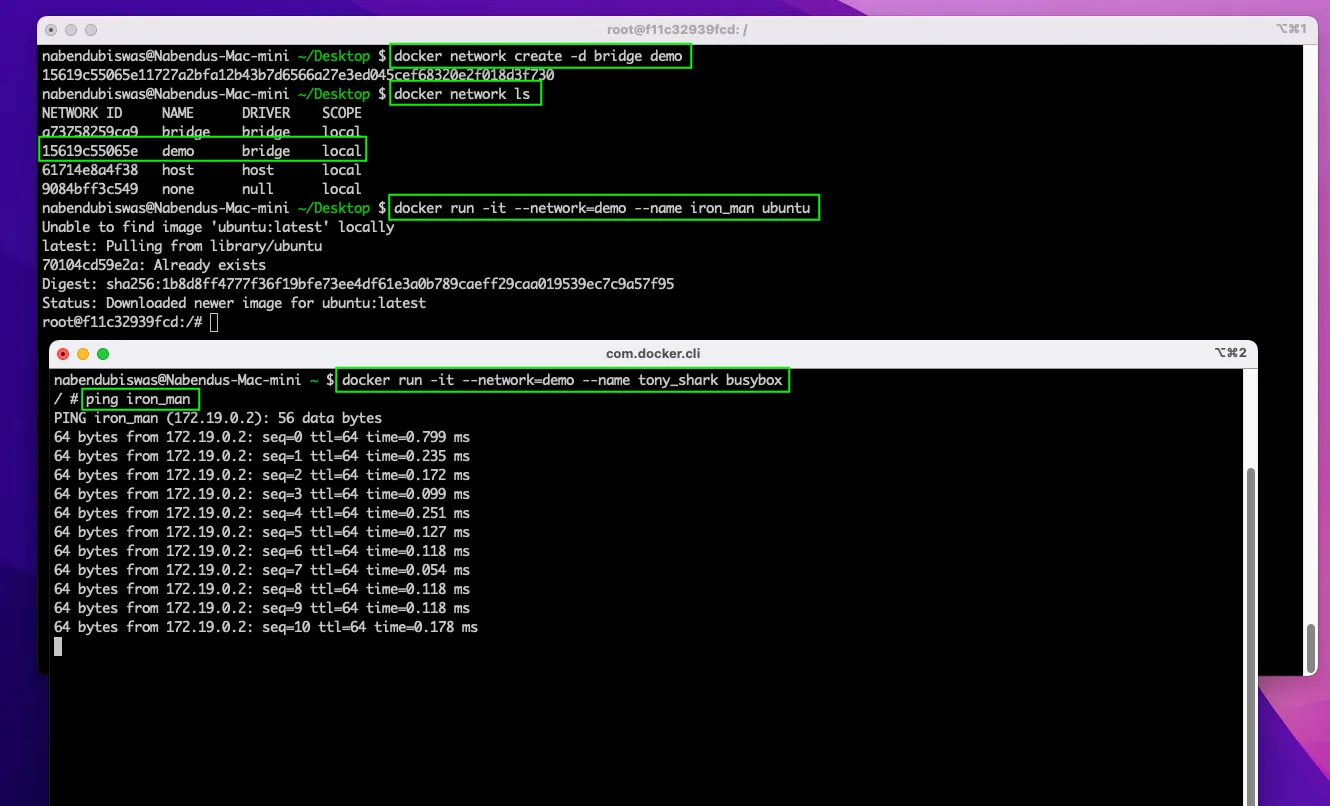Click the 'PING iron_man (172.19.0.2)' line
The height and width of the screenshot is (806, 1330).
click(x=218, y=418)
